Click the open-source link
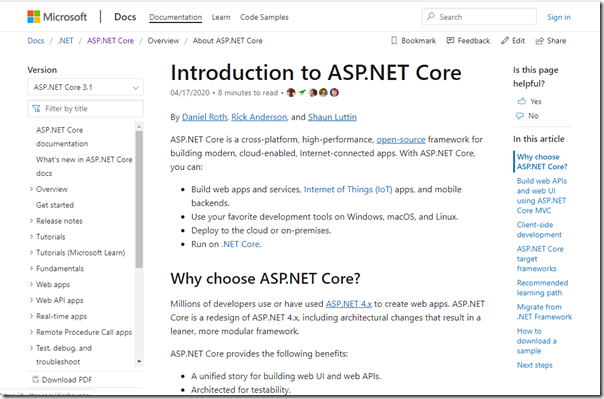Image resolution: width=604 pixels, height=399 pixels. [401, 139]
